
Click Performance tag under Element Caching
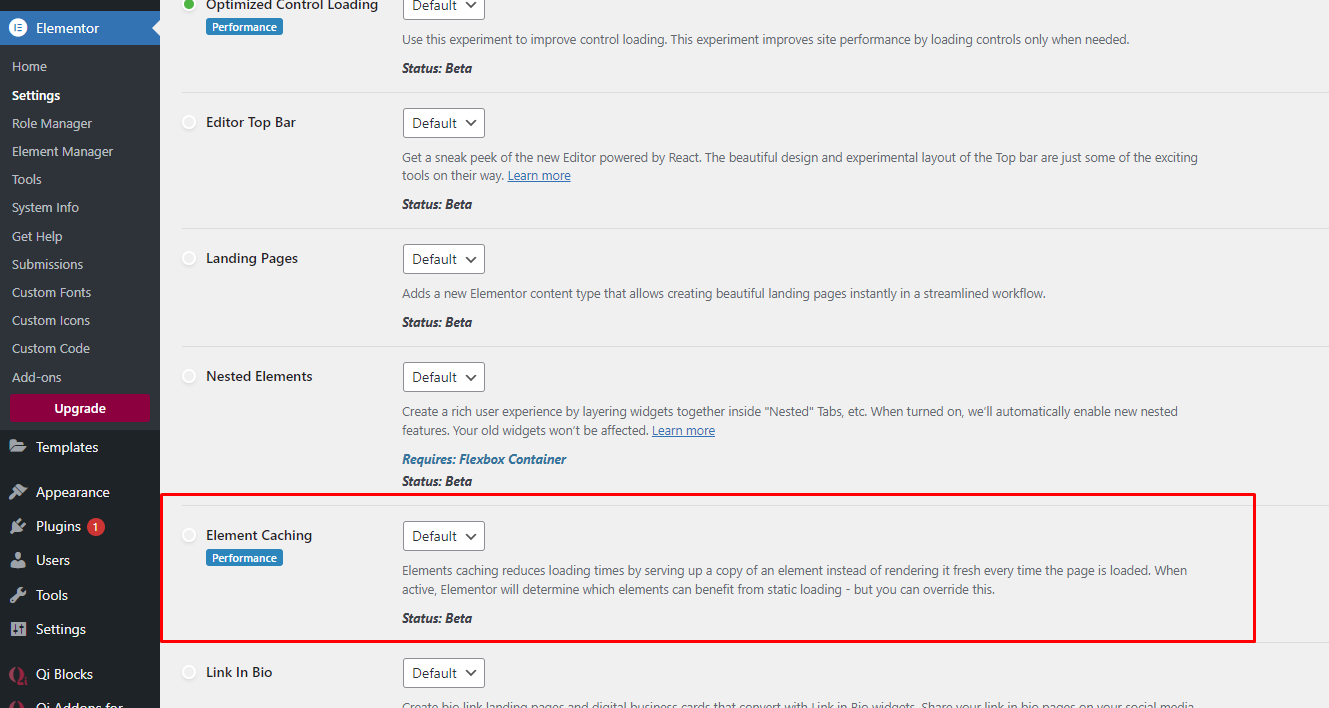244,558
